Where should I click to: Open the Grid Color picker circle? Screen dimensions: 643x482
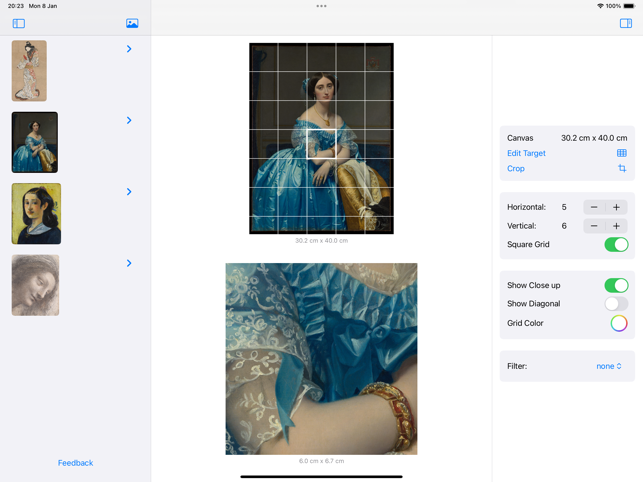(x=619, y=323)
